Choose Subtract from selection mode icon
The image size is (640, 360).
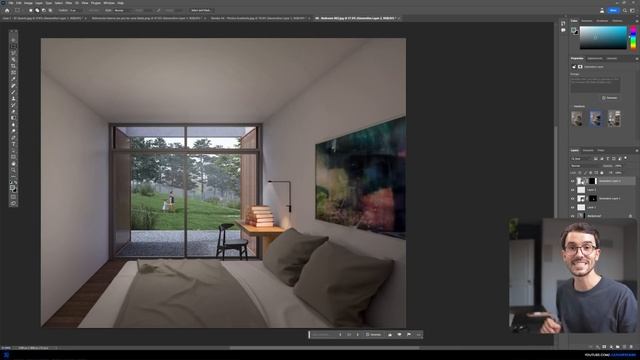[44, 10]
